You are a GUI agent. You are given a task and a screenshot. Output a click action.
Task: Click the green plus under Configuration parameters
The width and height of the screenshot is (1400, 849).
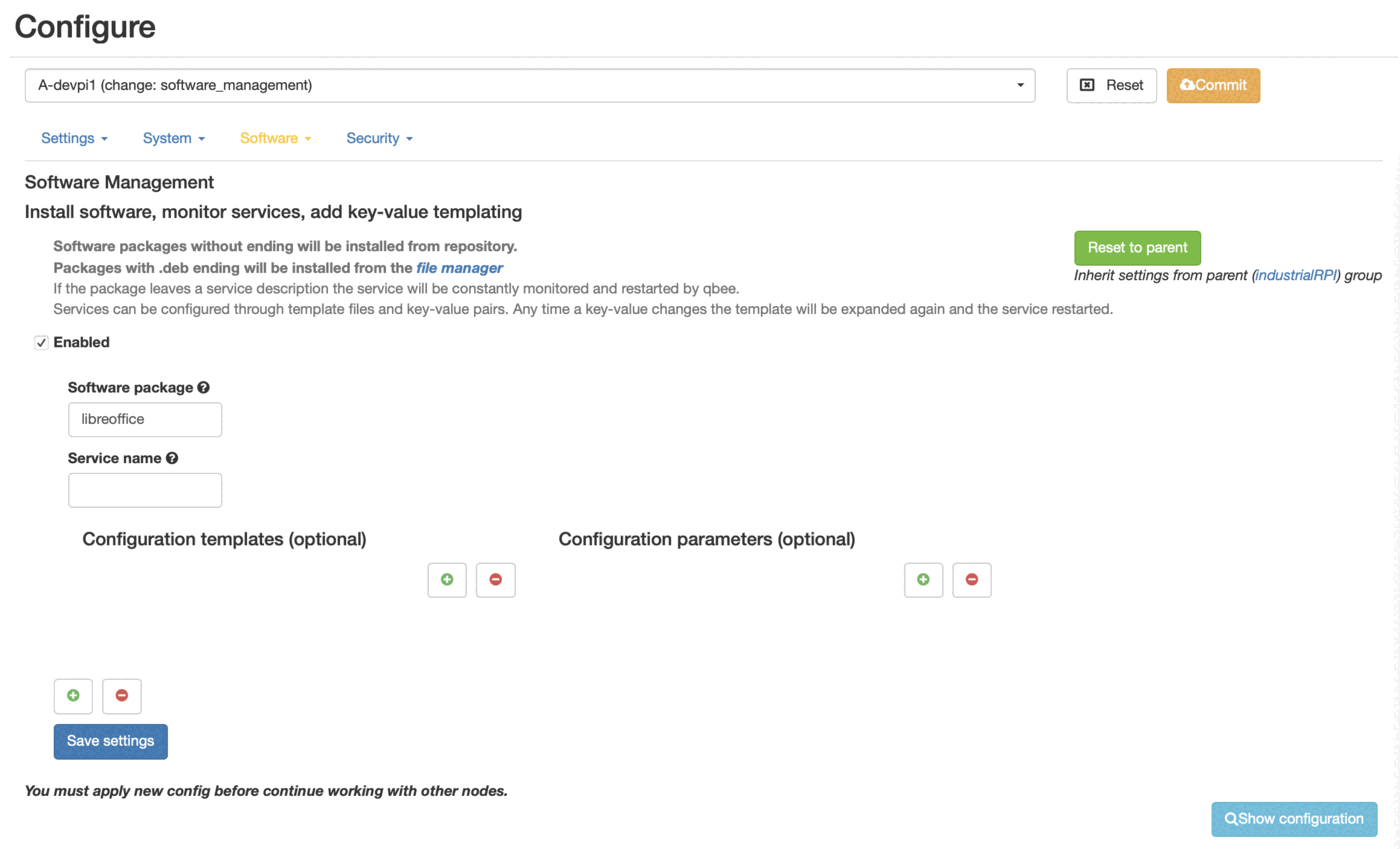click(923, 580)
